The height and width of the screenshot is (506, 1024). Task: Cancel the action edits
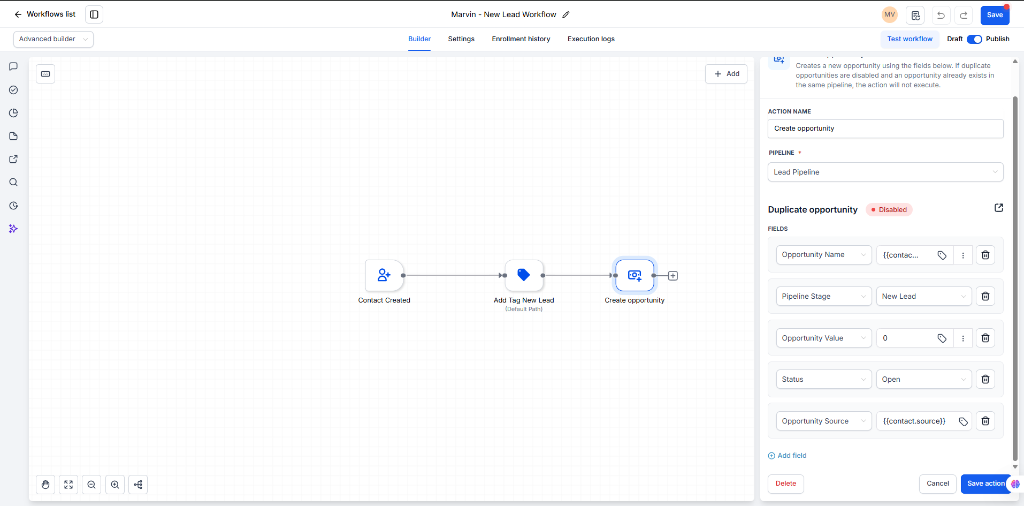click(x=938, y=484)
